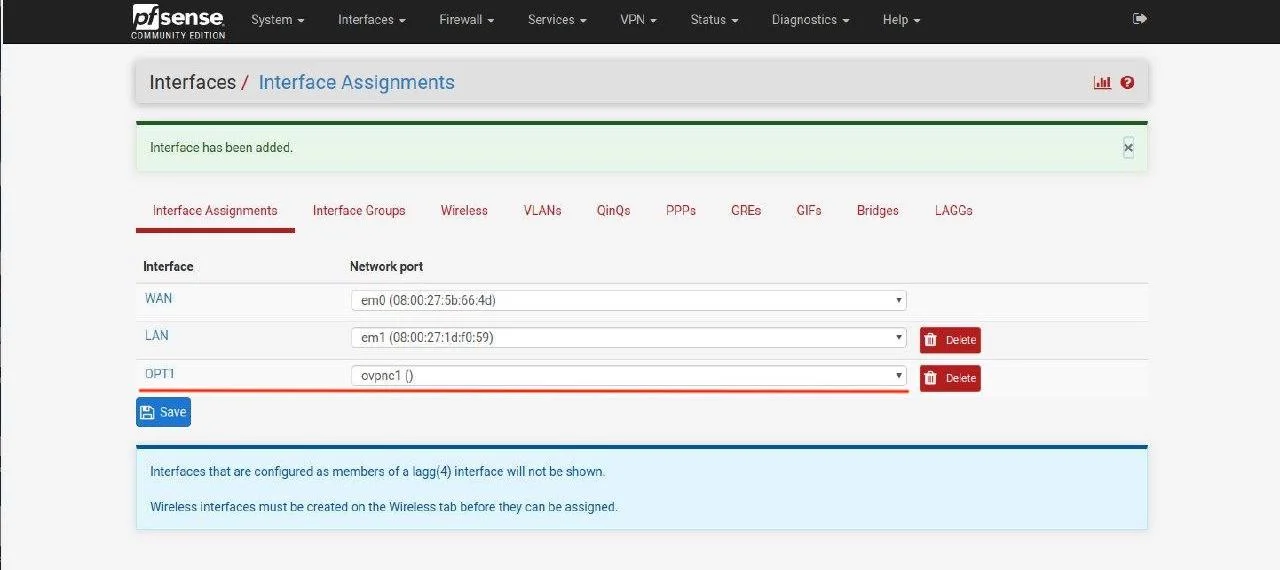Open the status graph chart icon
This screenshot has height=570, width=1280.
click(x=1102, y=83)
